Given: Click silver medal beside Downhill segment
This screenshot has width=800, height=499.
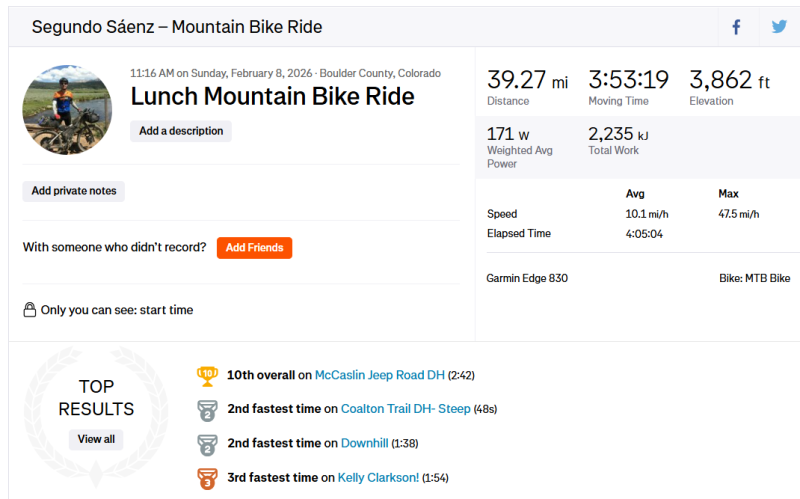Looking at the screenshot, I should [x=207, y=443].
